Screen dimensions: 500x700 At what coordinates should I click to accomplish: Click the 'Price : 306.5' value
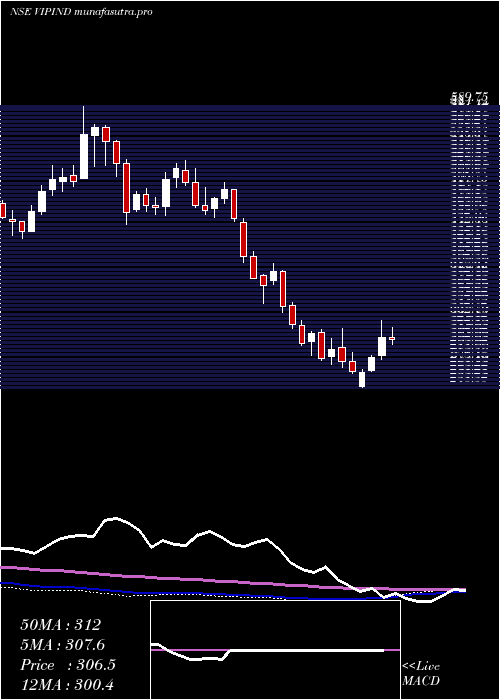68,665
